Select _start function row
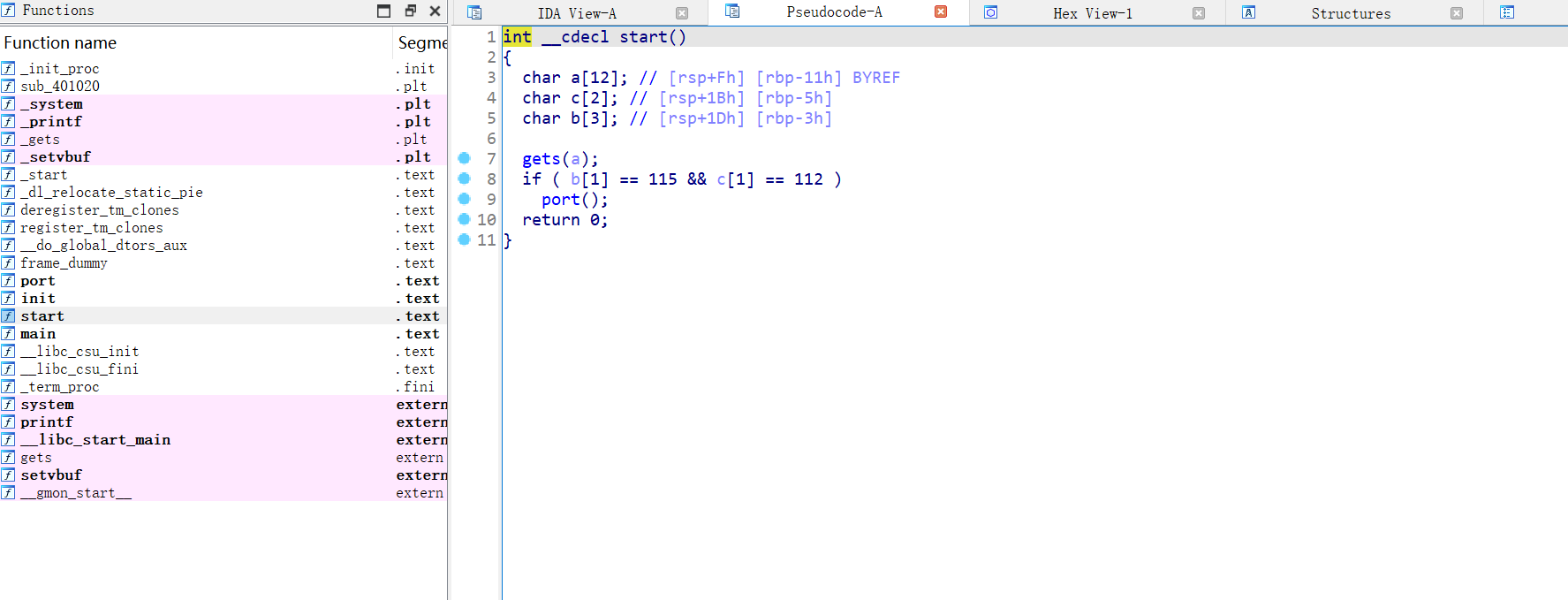This screenshot has width=1568, height=600. click(223, 174)
